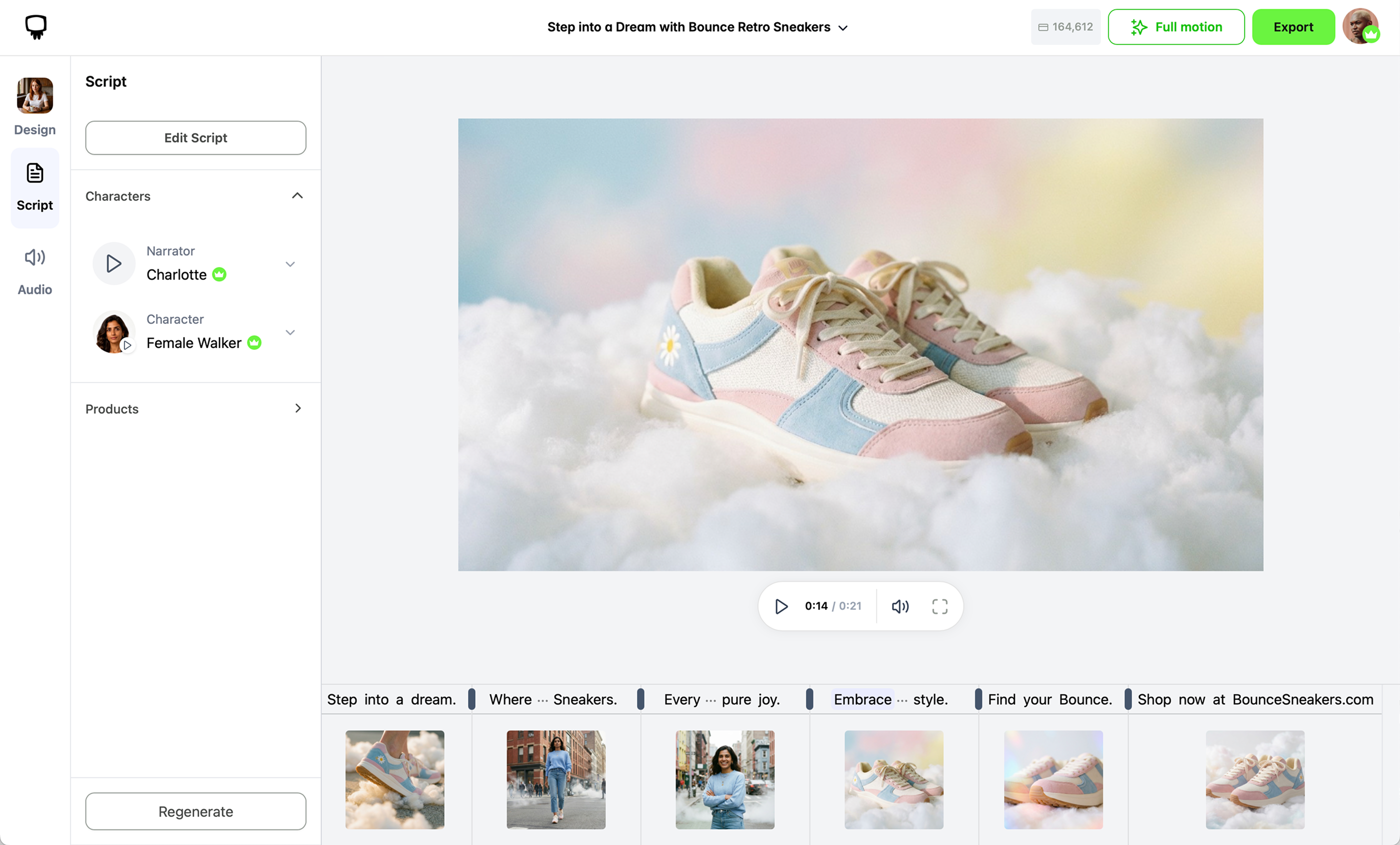Viewport: 1400px width, 845px height.
Task: Click the app logo icon
Action: (36, 26)
